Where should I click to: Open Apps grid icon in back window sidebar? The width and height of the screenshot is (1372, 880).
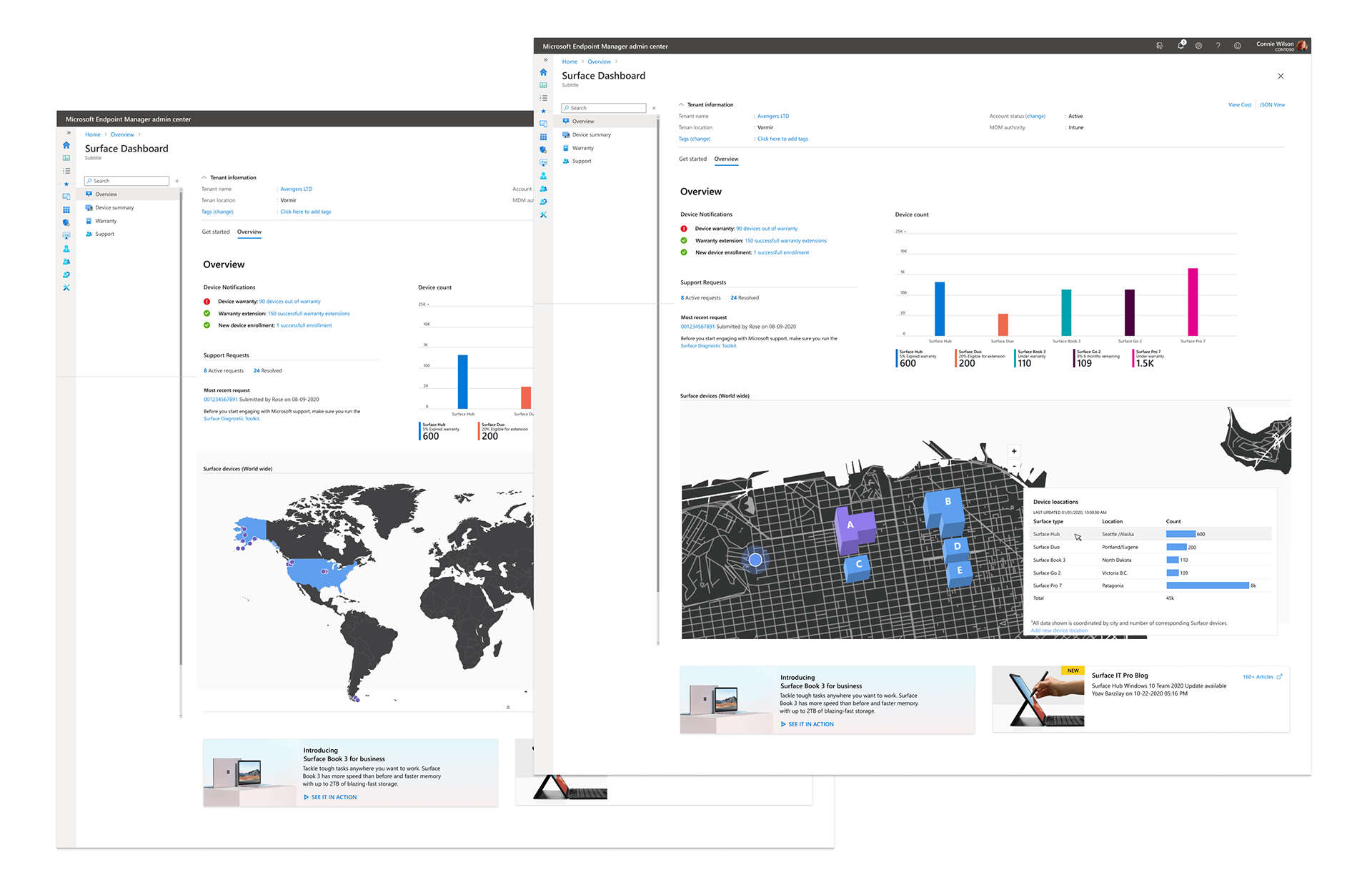point(66,209)
